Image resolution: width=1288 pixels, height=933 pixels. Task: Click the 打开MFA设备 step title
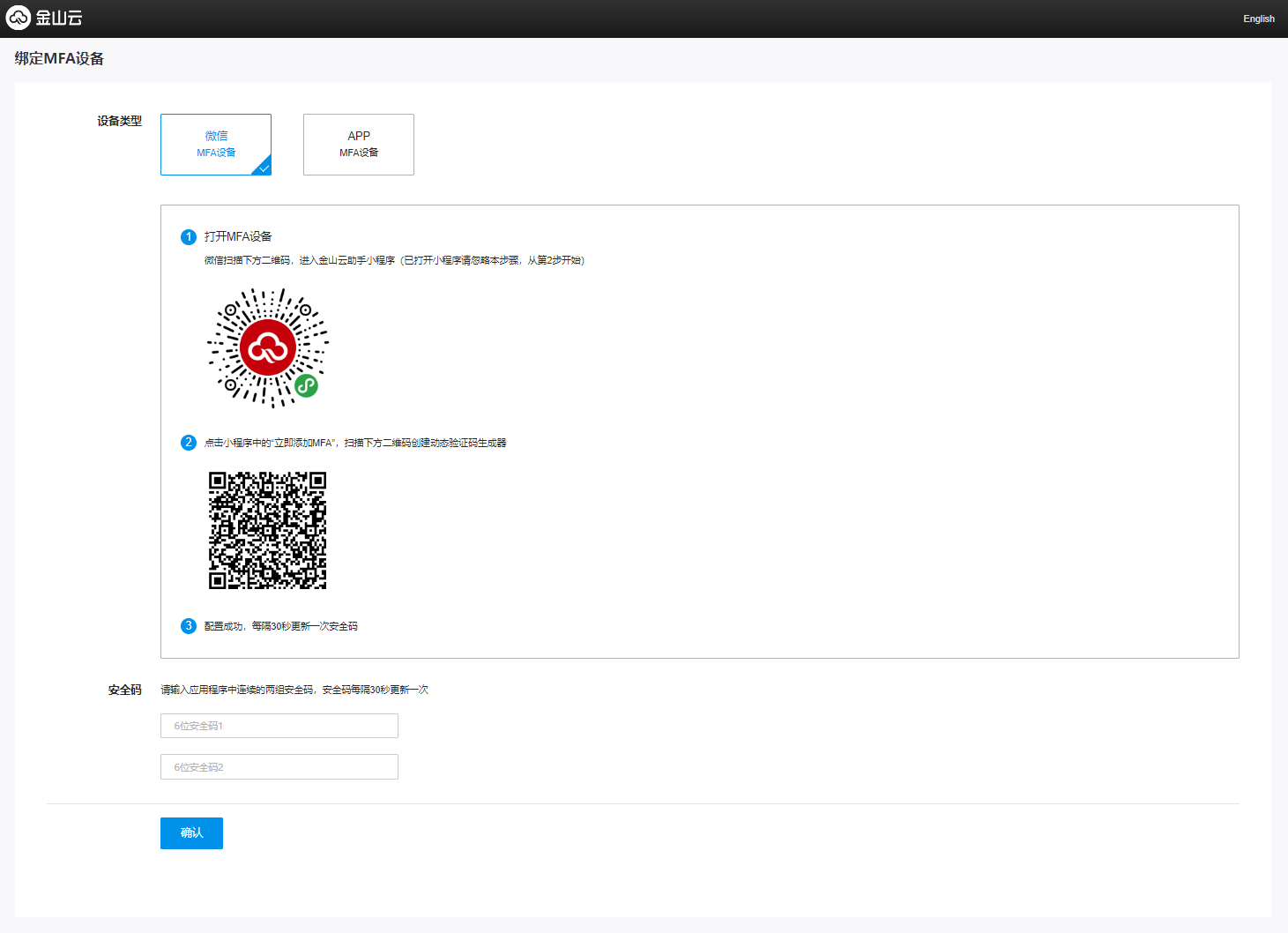(x=238, y=236)
